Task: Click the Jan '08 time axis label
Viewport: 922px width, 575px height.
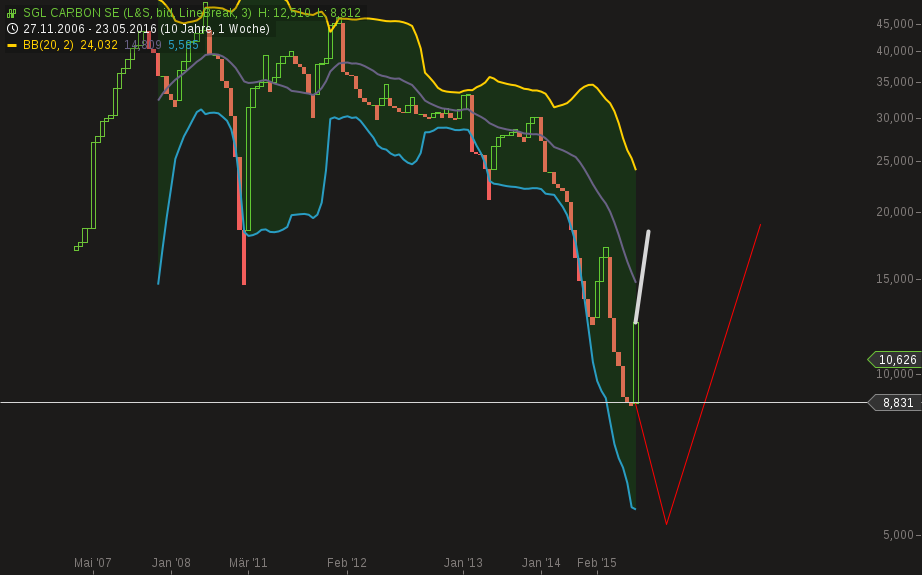Action: click(x=171, y=563)
